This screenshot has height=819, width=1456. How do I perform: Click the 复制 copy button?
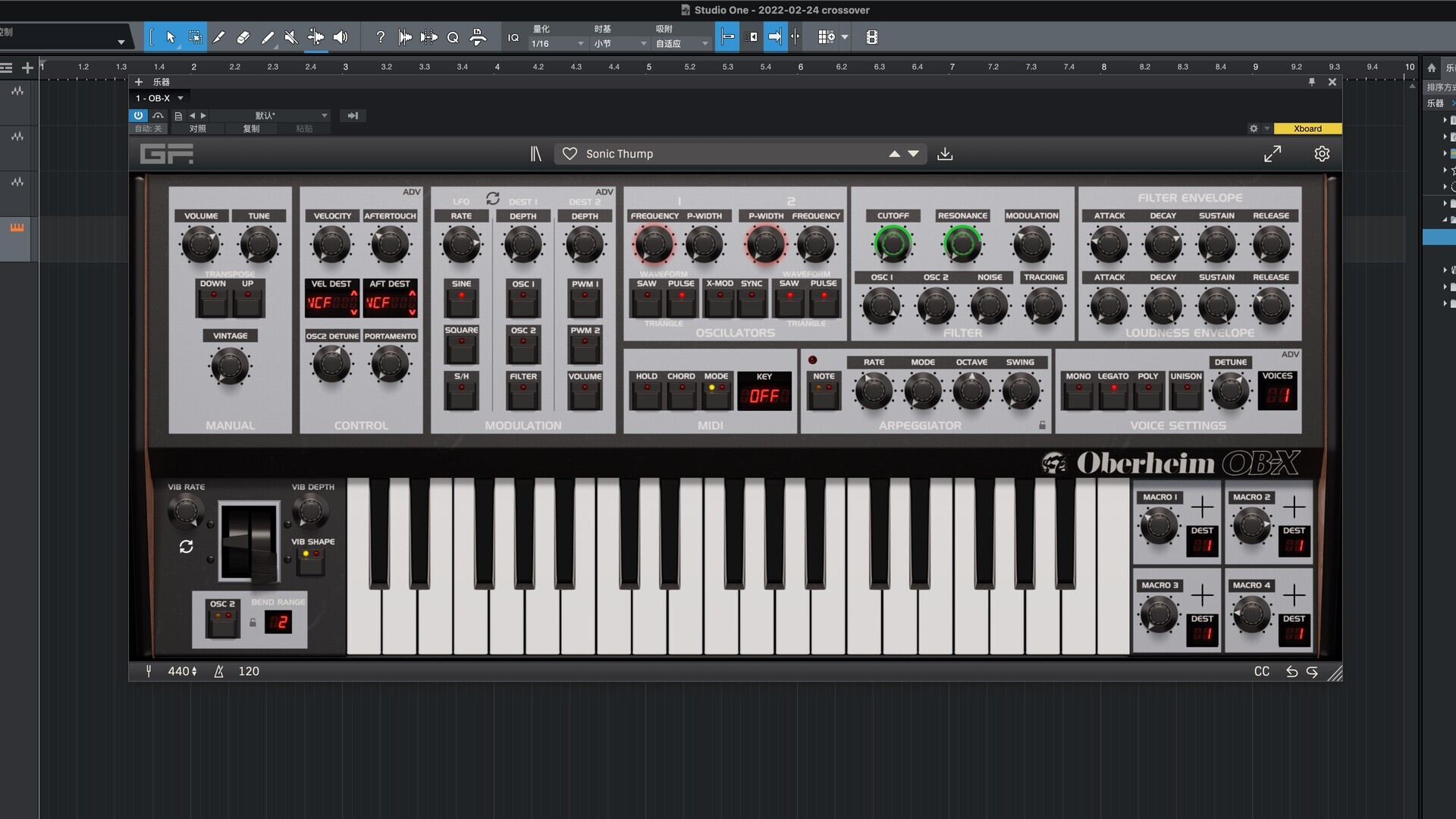coord(251,129)
